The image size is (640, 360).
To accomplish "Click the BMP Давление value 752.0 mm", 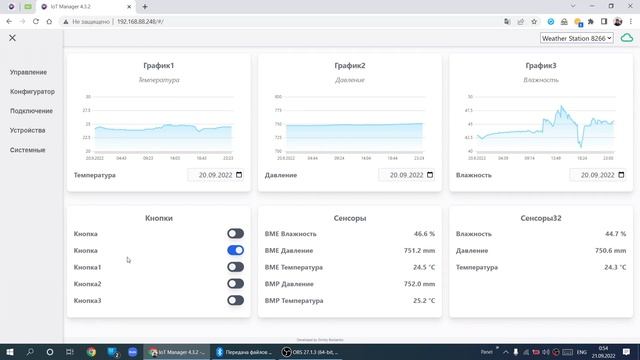I will [x=420, y=284].
